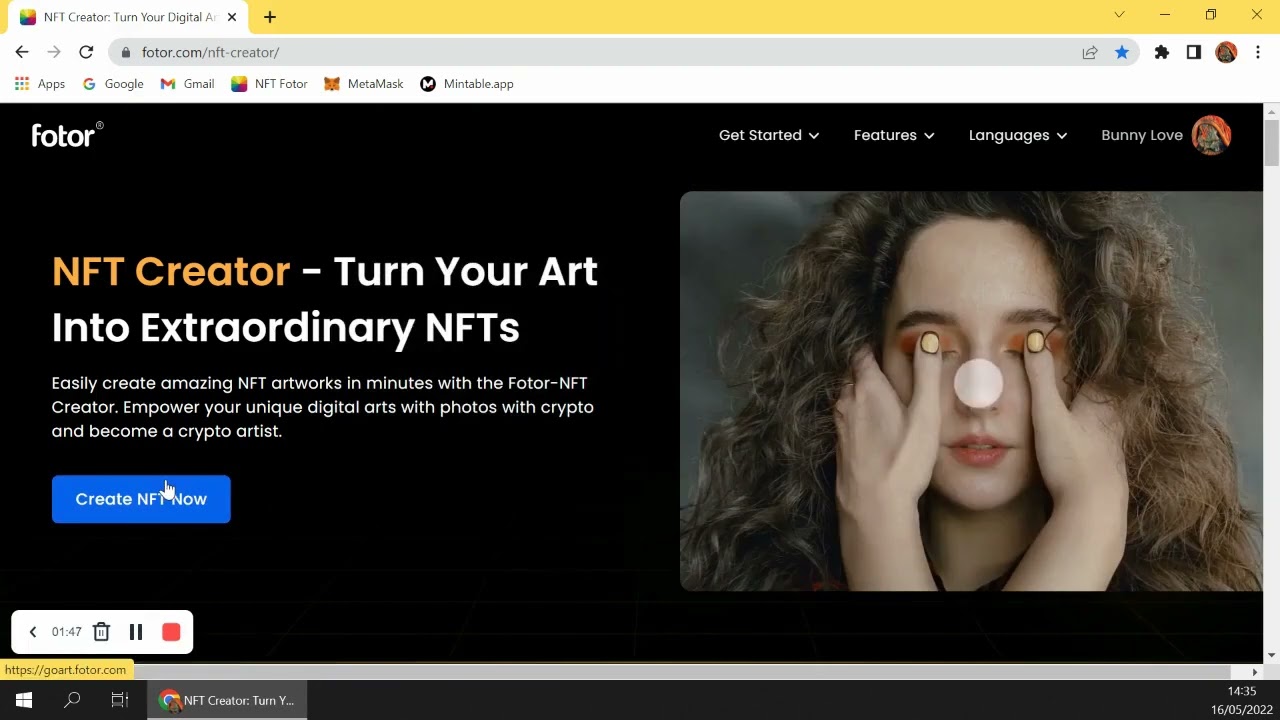Go back in browser history
Viewport: 1280px width, 720px height.
click(x=22, y=52)
